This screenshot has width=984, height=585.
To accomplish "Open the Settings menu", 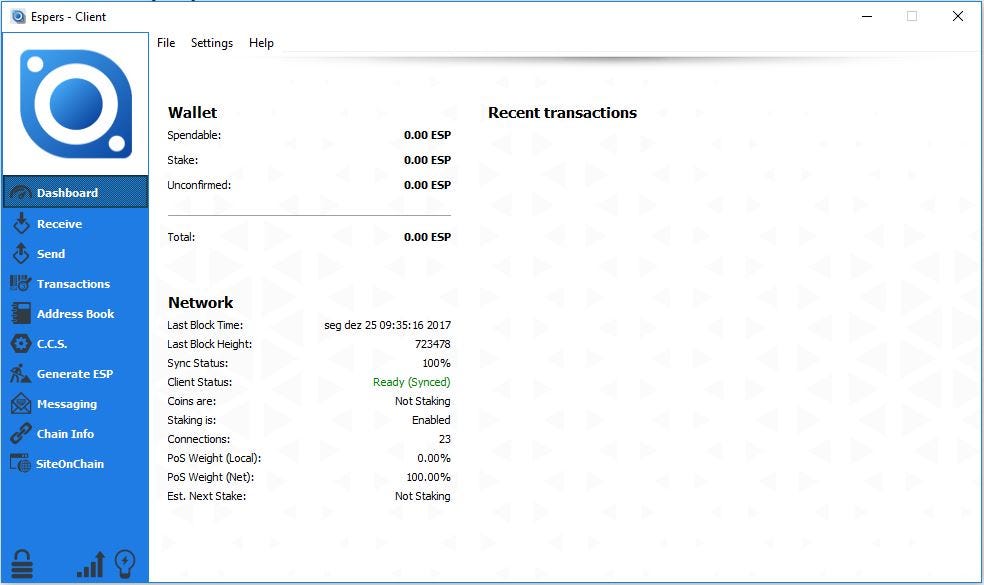I will 212,43.
